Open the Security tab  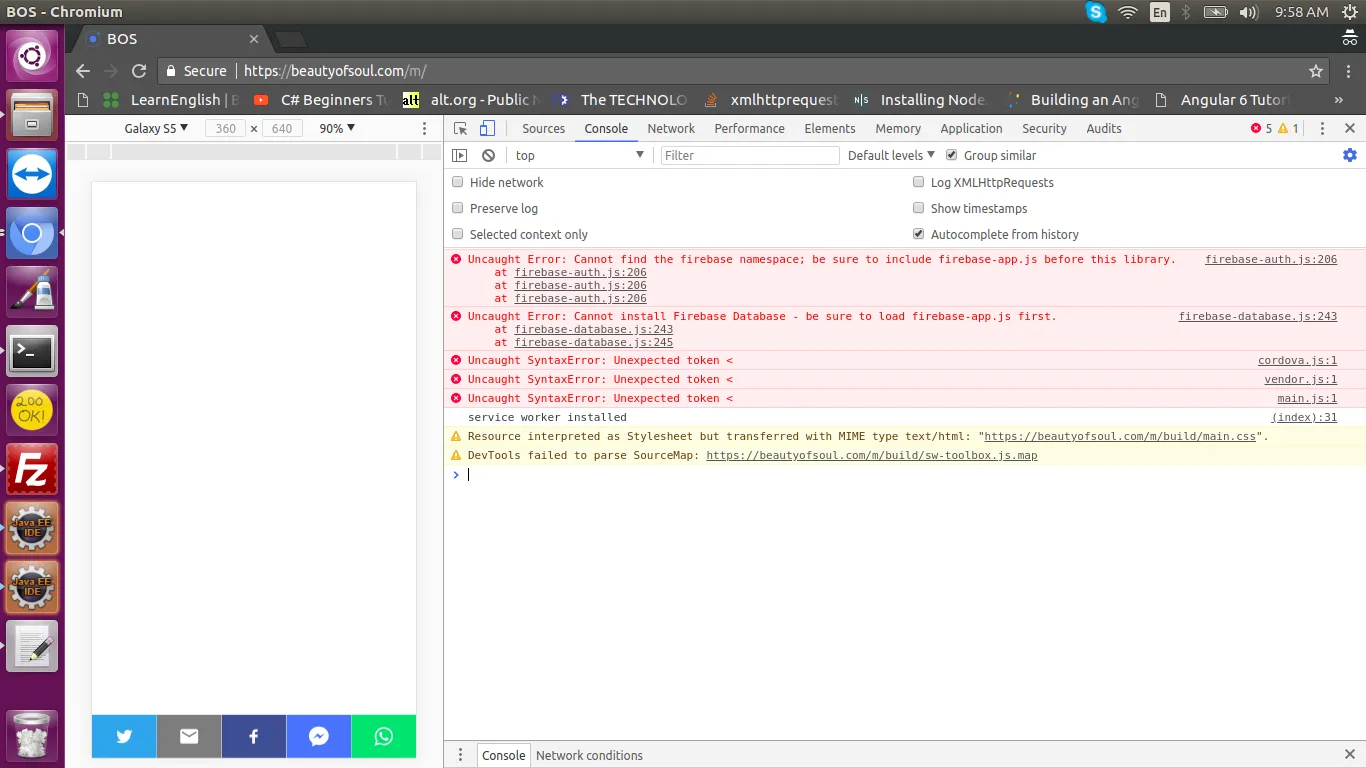1044,129
